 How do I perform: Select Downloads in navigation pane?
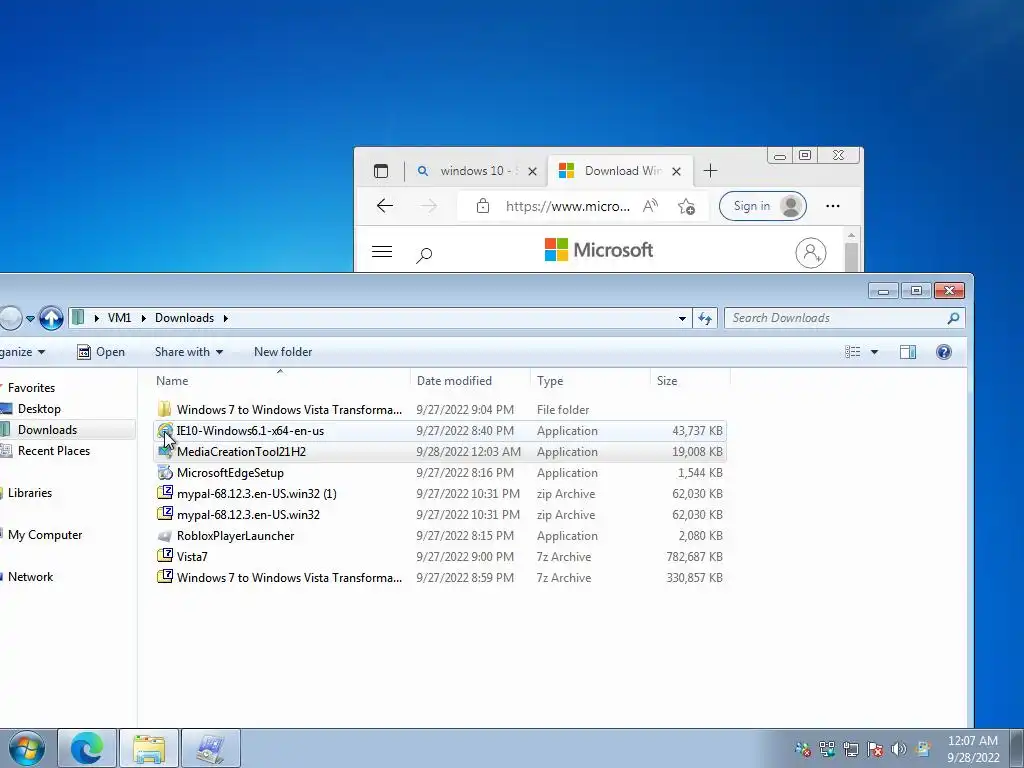47,430
